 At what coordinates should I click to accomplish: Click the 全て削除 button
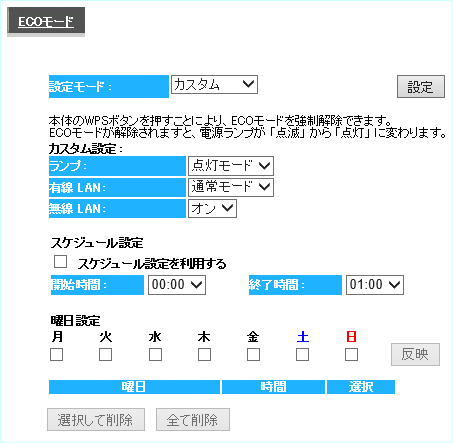click(x=193, y=420)
